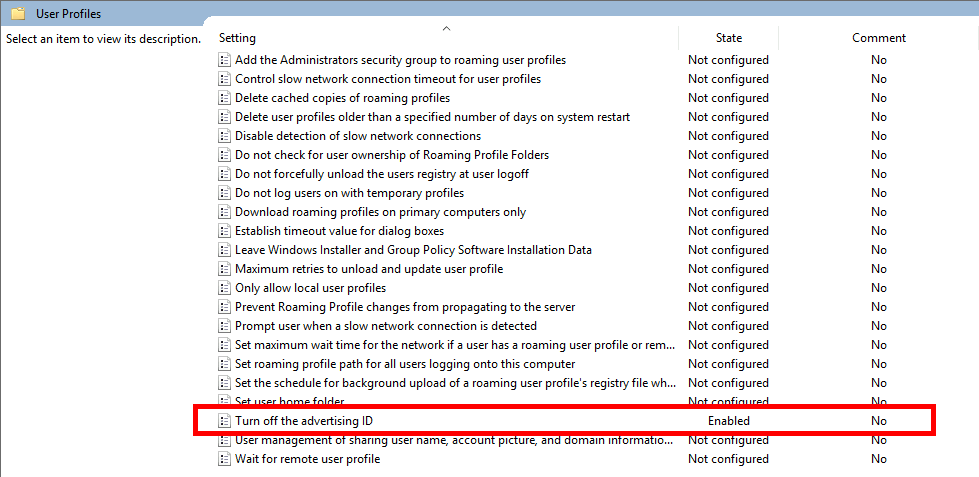Select 'Maximum retries to unload and update user profile'
The height and width of the screenshot is (477, 979).
(369, 269)
